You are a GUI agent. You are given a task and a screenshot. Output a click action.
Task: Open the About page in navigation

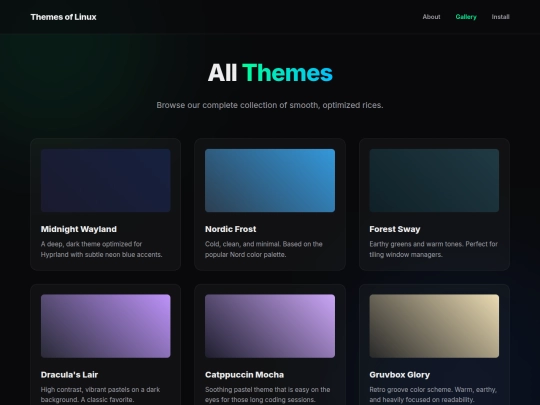pos(431,17)
